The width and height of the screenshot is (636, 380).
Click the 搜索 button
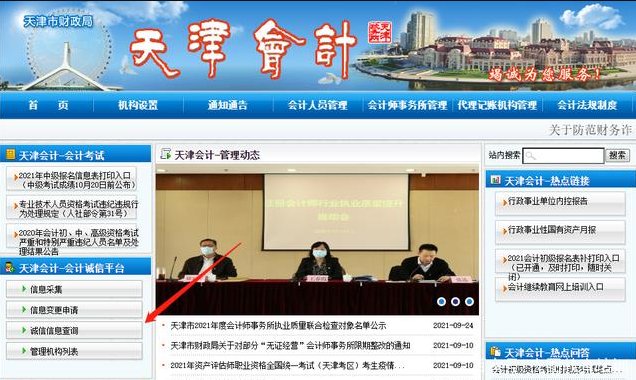click(617, 155)
